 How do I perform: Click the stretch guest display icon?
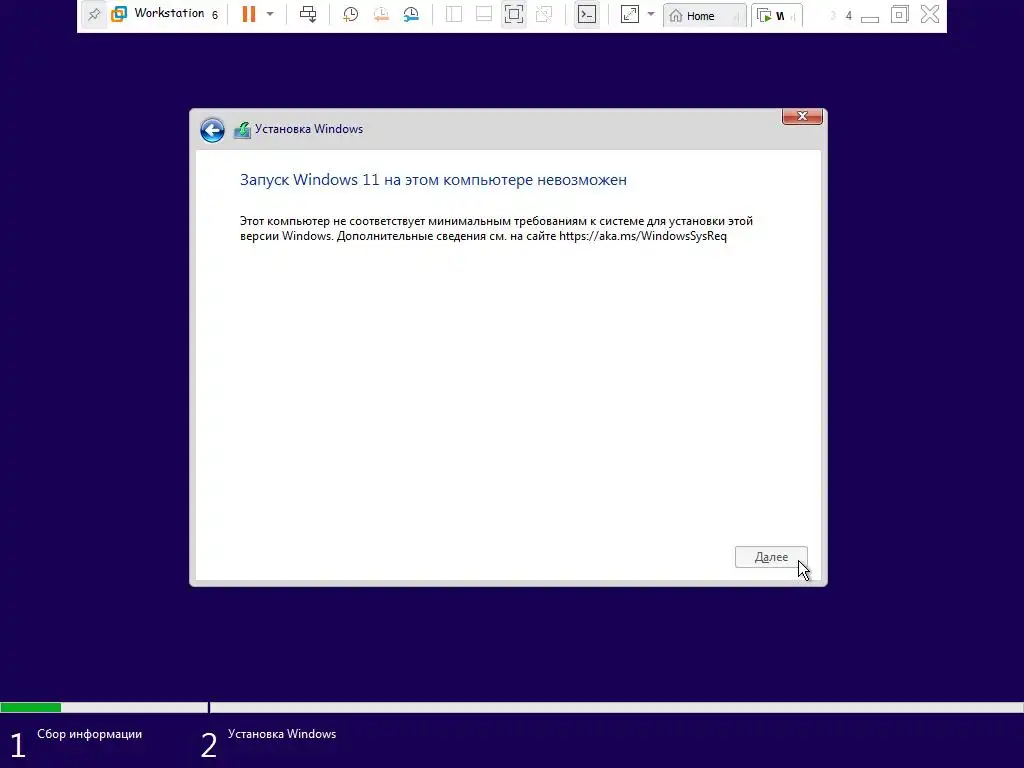pyautogui.click(x=630, y=14)
